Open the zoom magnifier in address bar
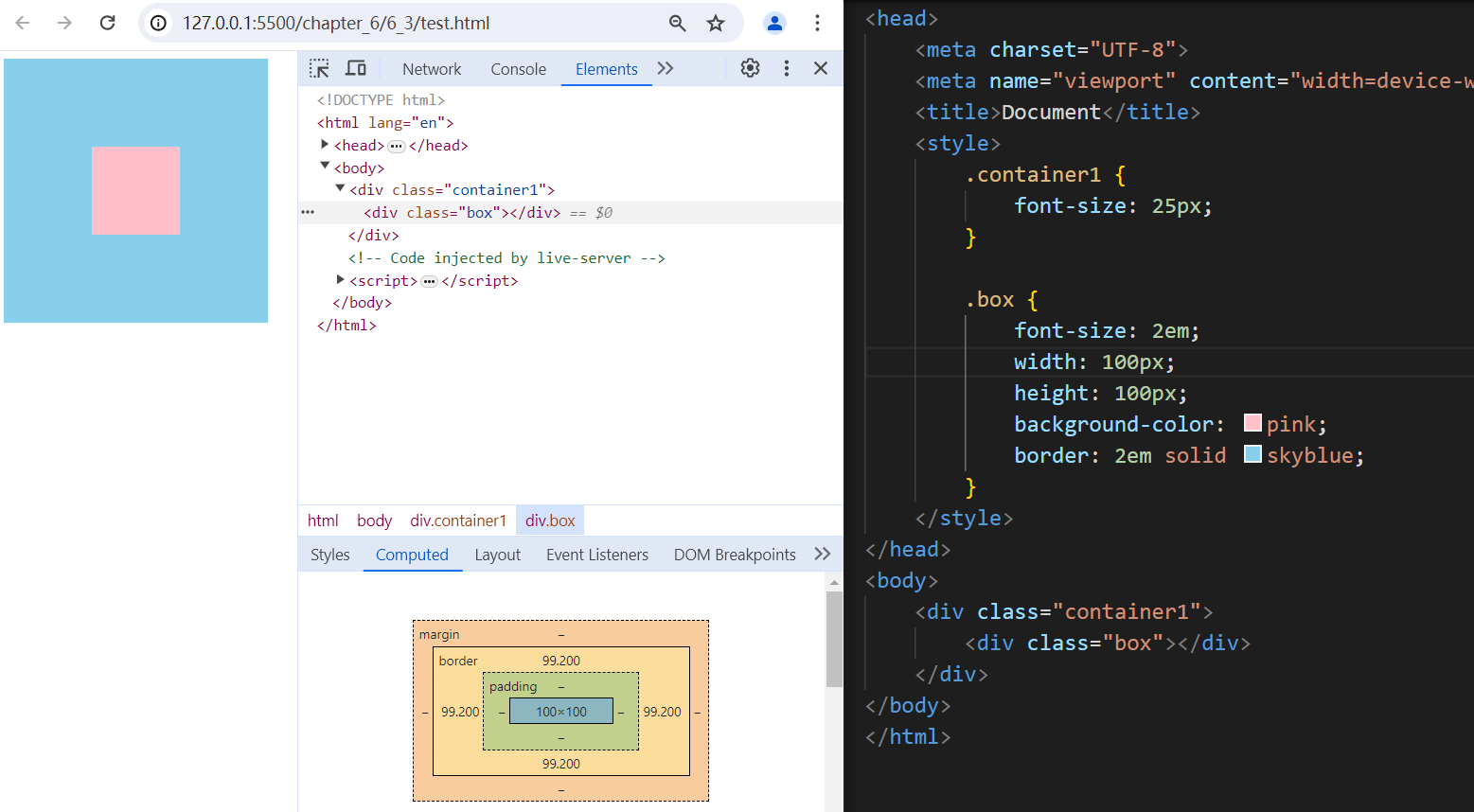This screenshot has width=1474, height=812. (x=677, y=23)
